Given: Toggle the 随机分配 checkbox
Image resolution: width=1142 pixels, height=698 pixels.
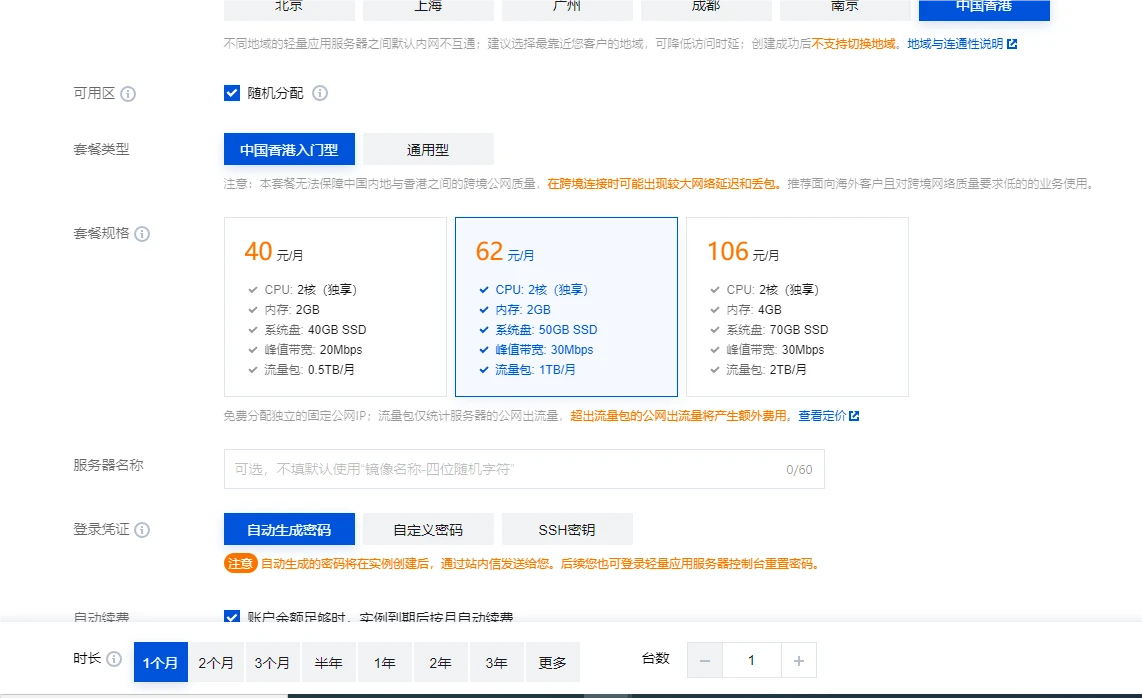Looking at the screenshot, I should (x=232, y=93).
